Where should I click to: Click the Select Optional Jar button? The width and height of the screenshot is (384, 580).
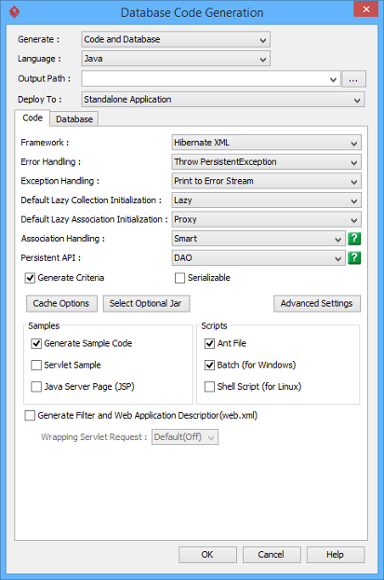coord(146,303)
